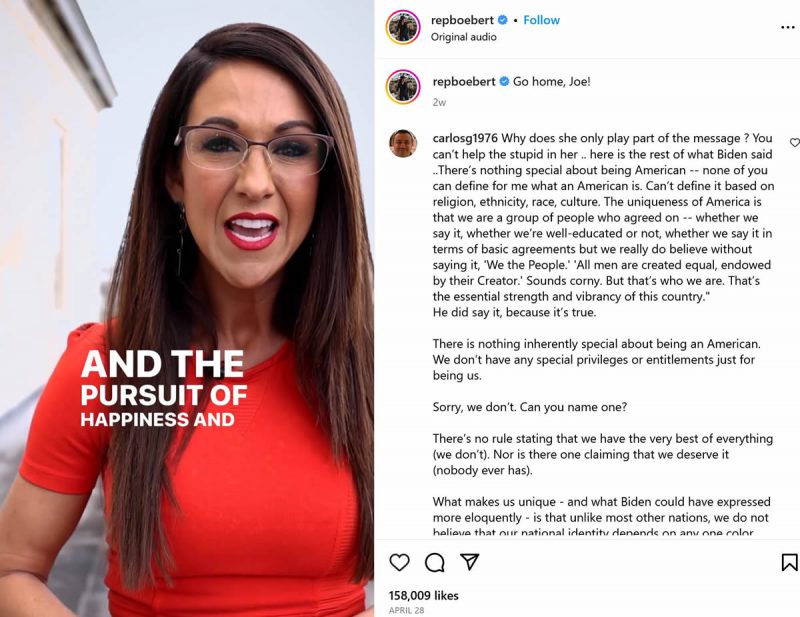Click the video to pause playback
800x617 pixels.
[x=187, y=308]
